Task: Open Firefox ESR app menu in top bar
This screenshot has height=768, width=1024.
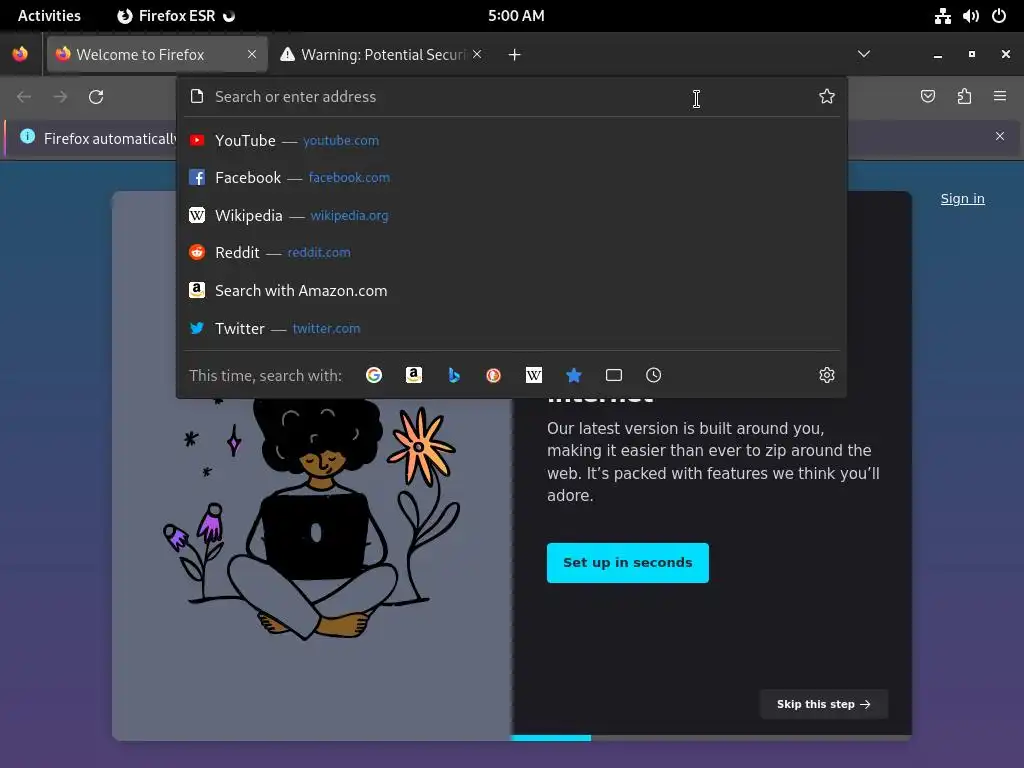Action: [x=176, y=16]
